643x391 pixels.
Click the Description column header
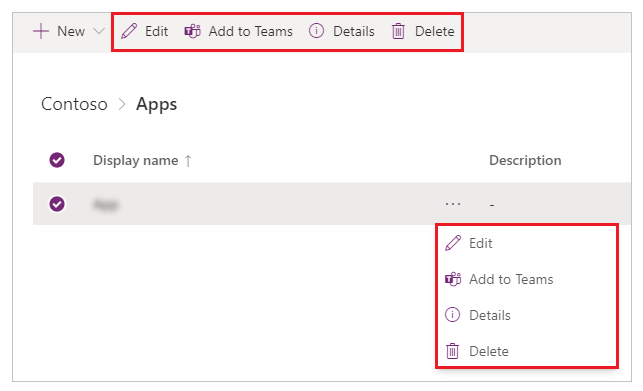[x=525, y=160]
